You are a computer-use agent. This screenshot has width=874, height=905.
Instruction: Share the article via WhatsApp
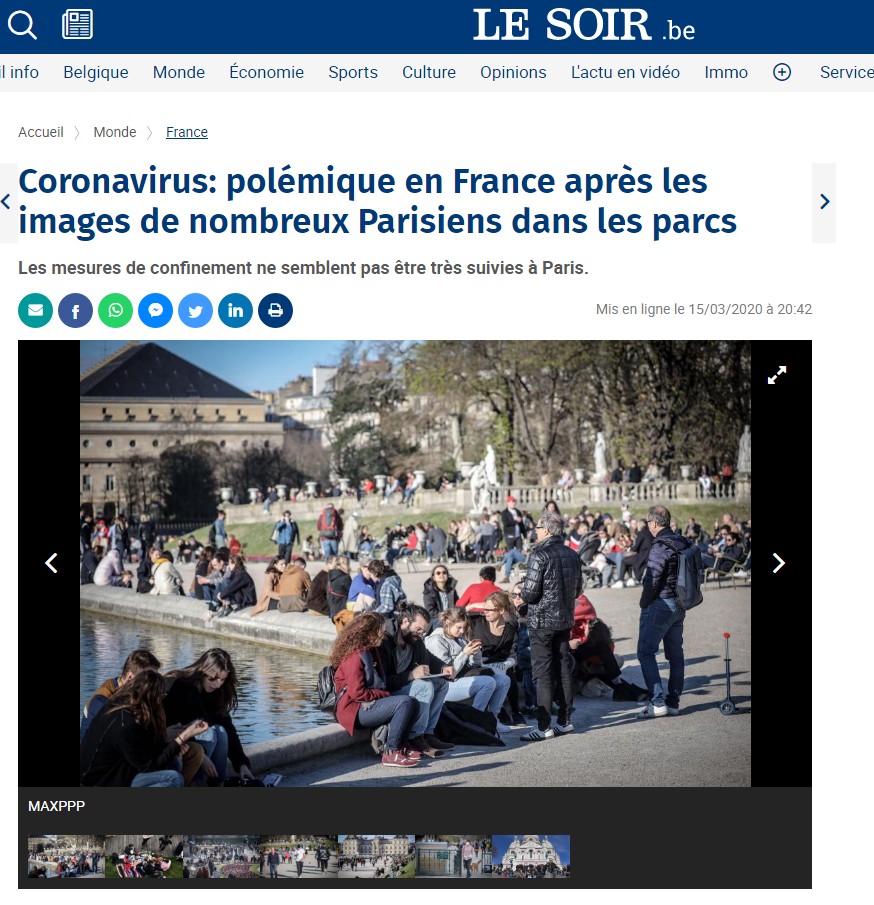click(x=115, y=311)
